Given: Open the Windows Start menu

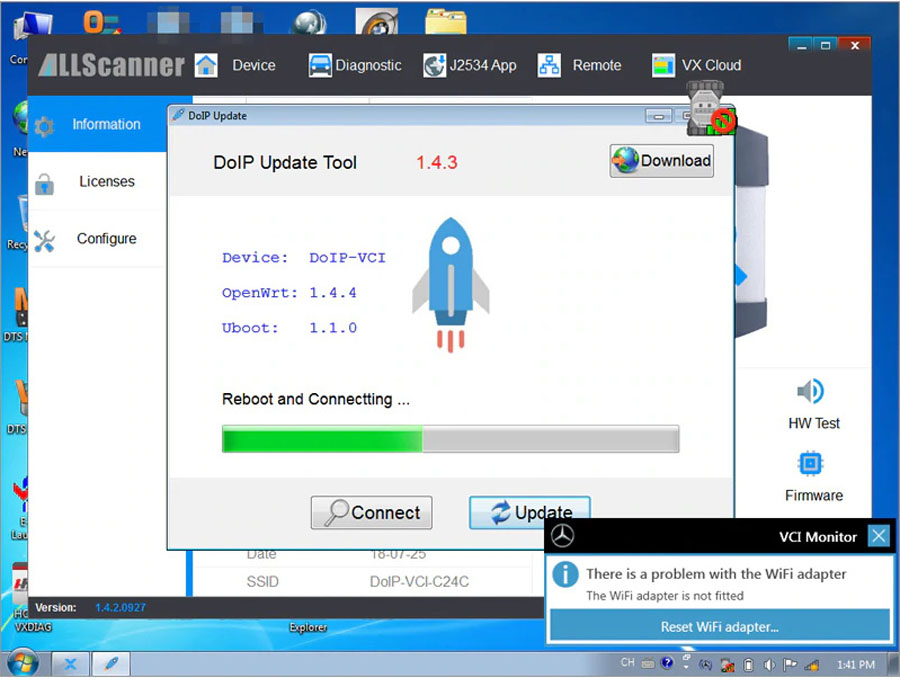Looking at the screenshot, I should point(22,664).
